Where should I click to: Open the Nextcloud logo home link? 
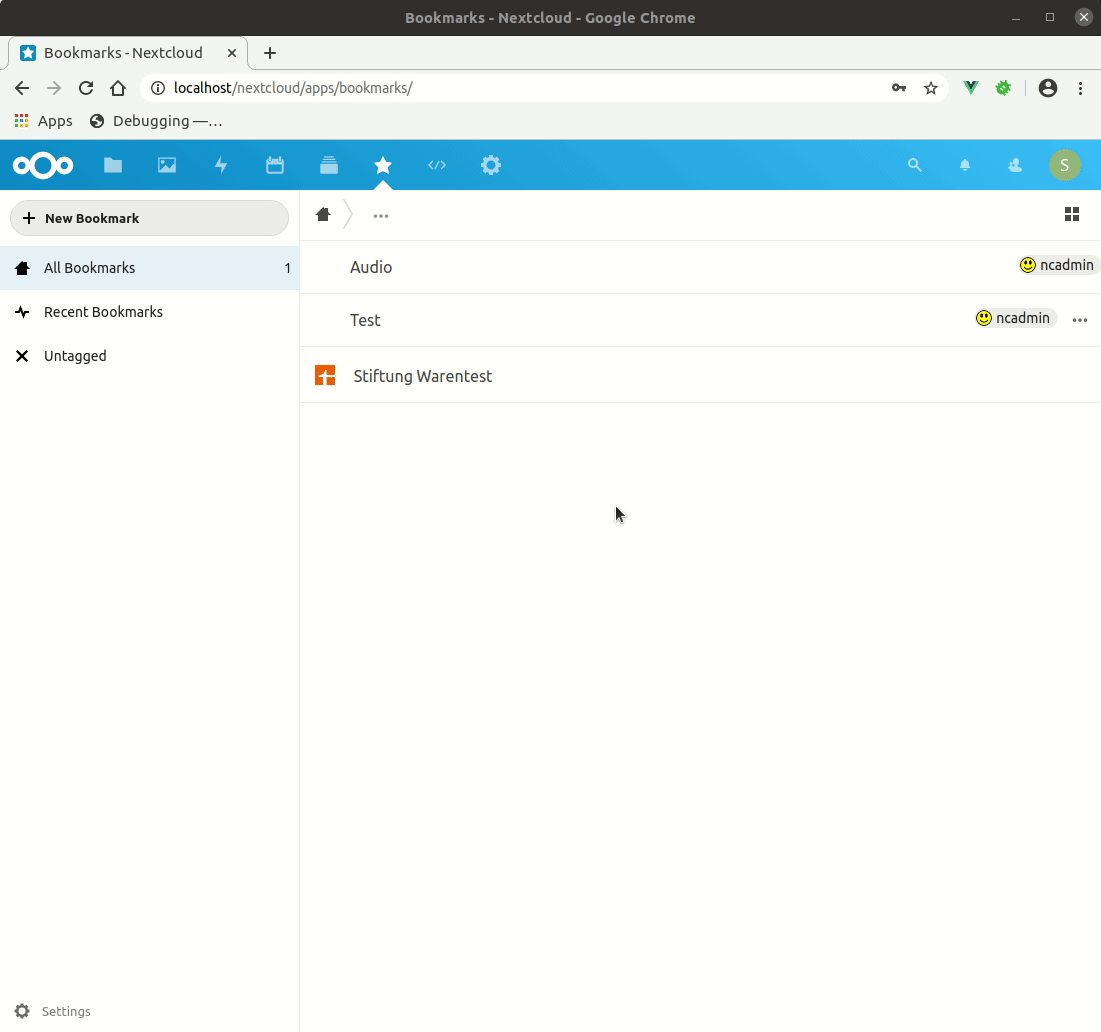[43, 166]
